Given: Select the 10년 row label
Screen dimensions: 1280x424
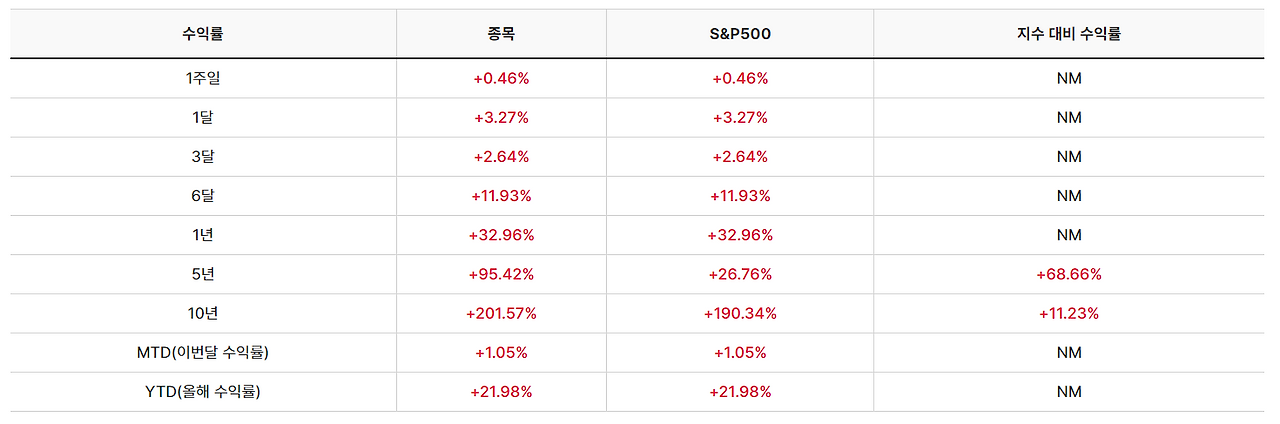Looking at the screenshot, I should [x=203, y=313].
